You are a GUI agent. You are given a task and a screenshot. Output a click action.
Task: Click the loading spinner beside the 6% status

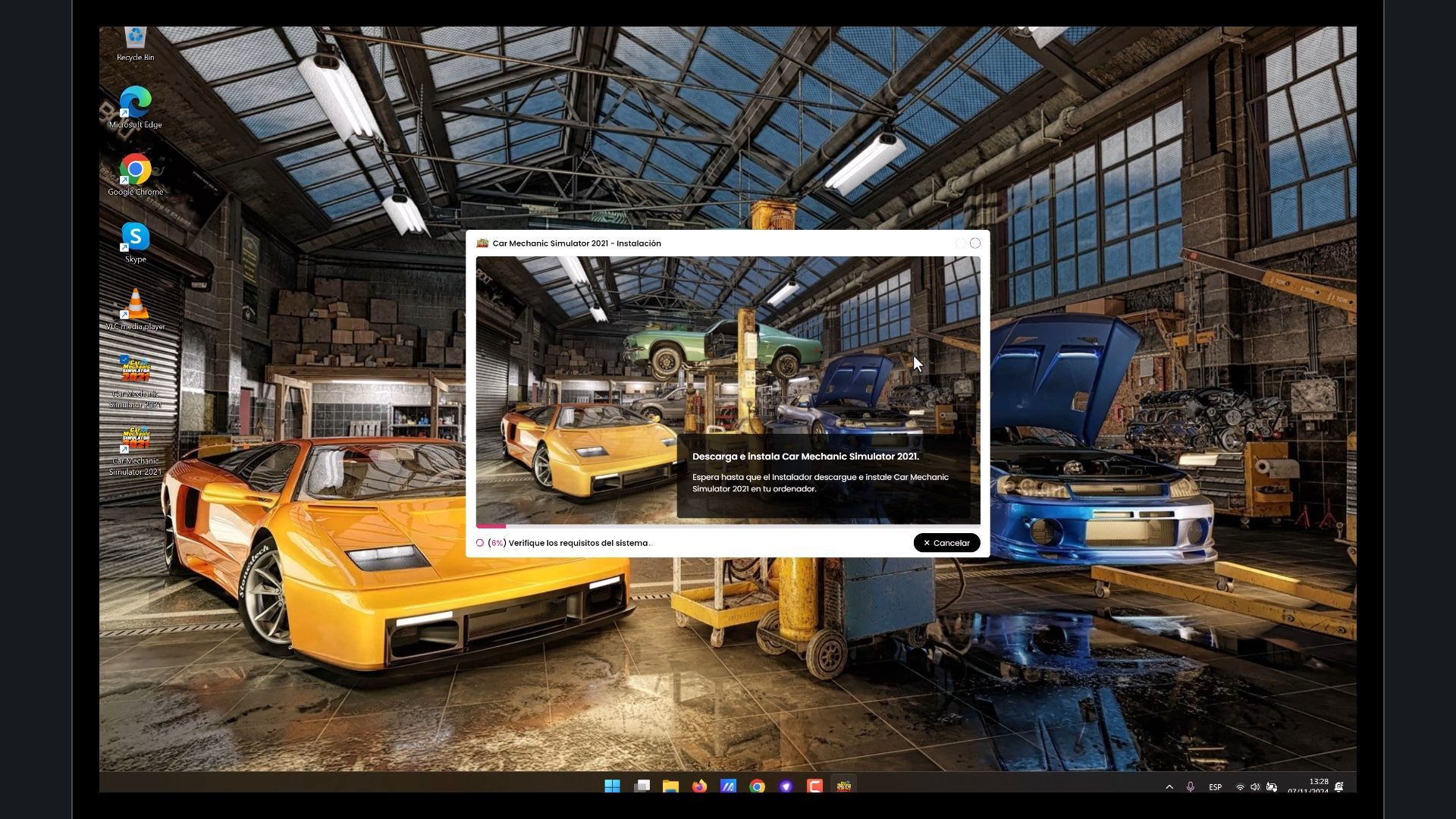coord(480,543)
